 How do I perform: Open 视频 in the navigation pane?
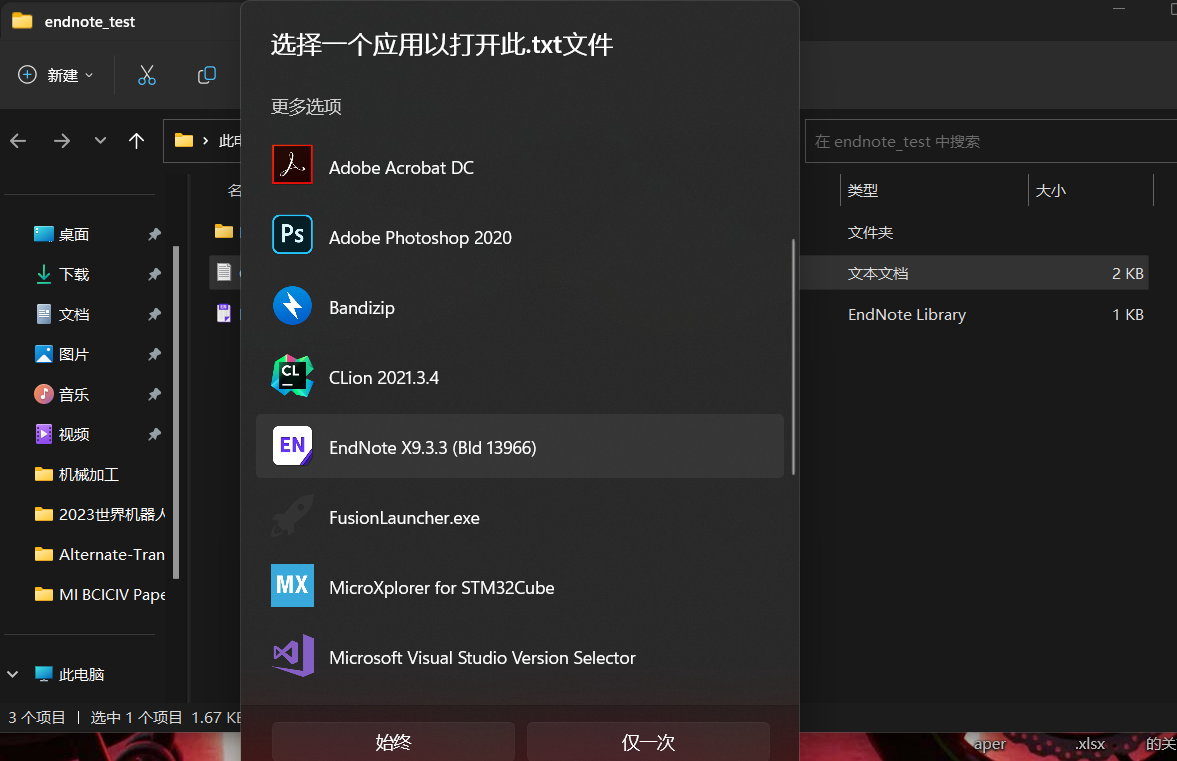tap(74, 434)
